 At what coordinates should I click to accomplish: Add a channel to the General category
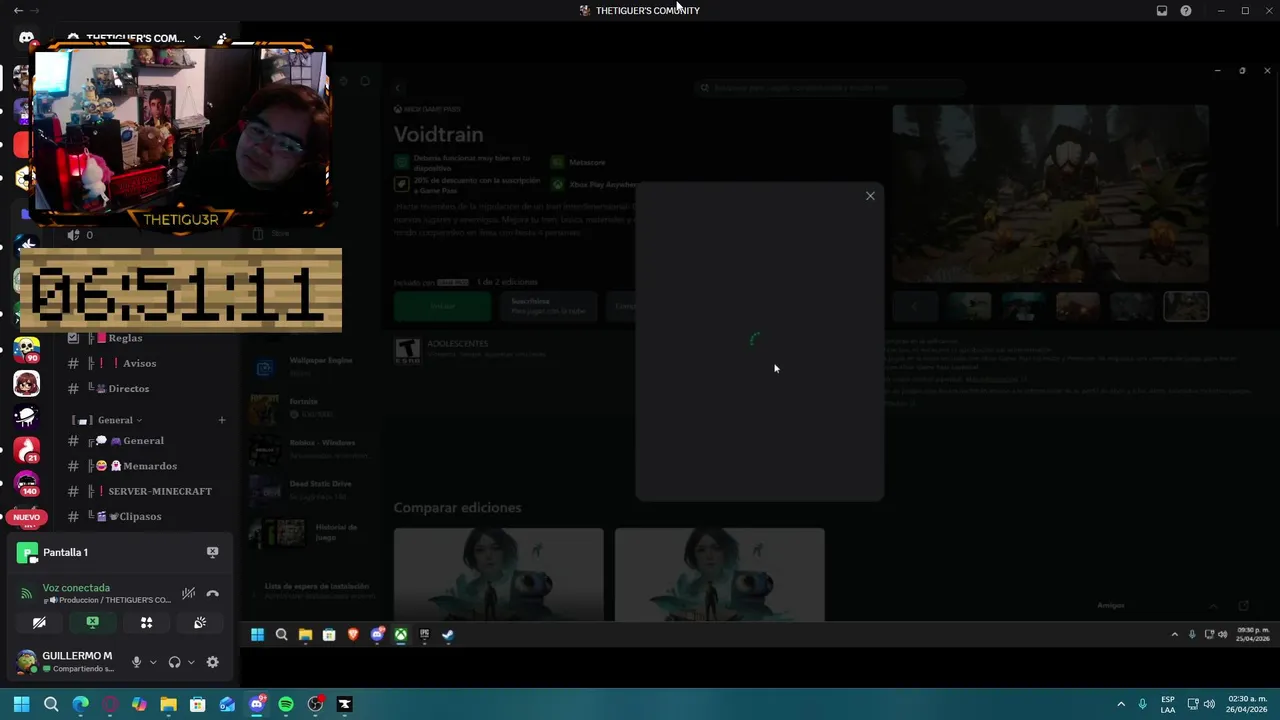pos(222,420)
